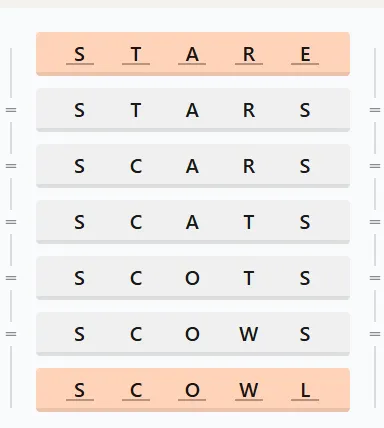
Task: Select the SCOTS word row
Action: pos(193,278)
